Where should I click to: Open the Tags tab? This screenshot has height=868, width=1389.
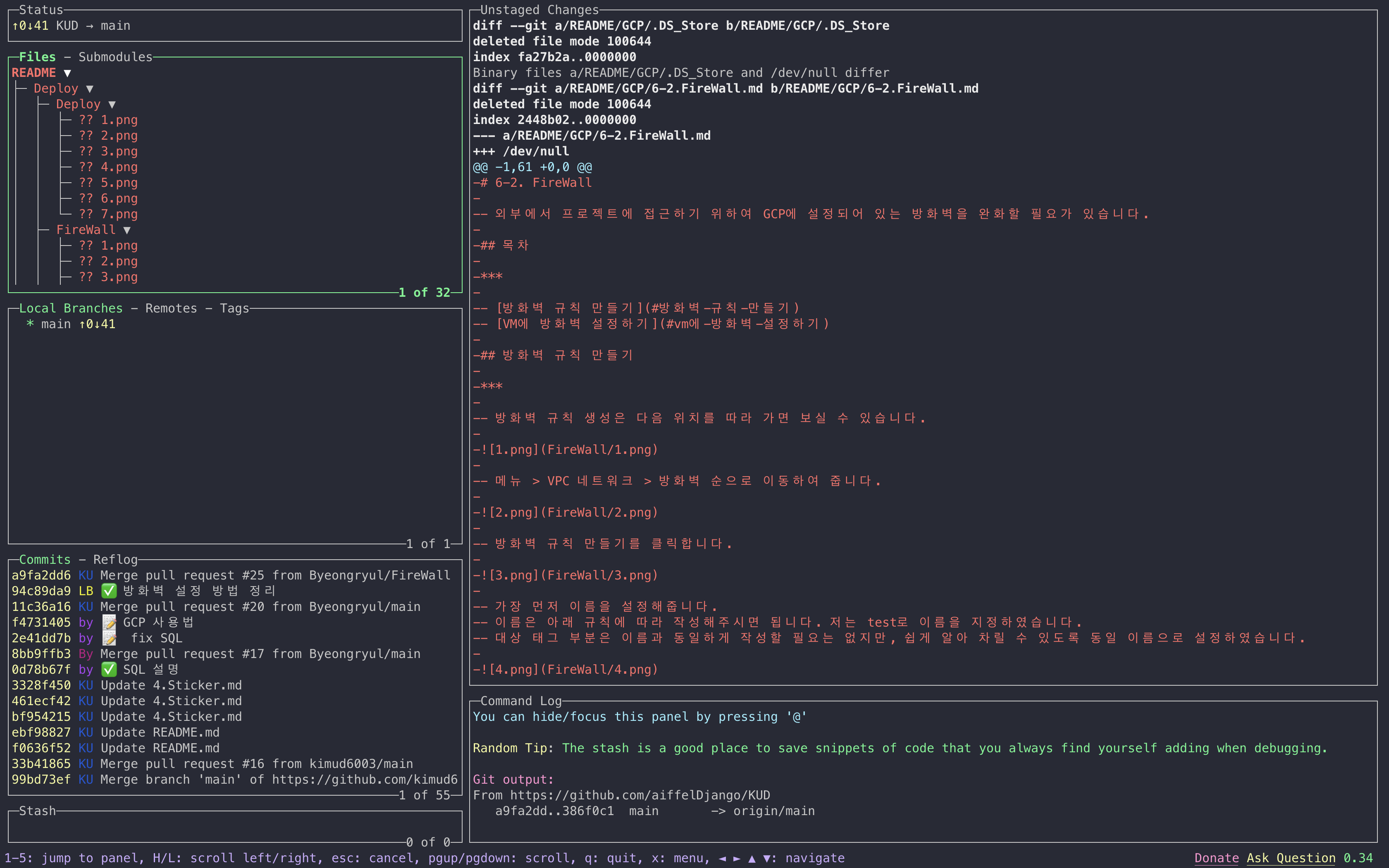(x=234, y=308)
